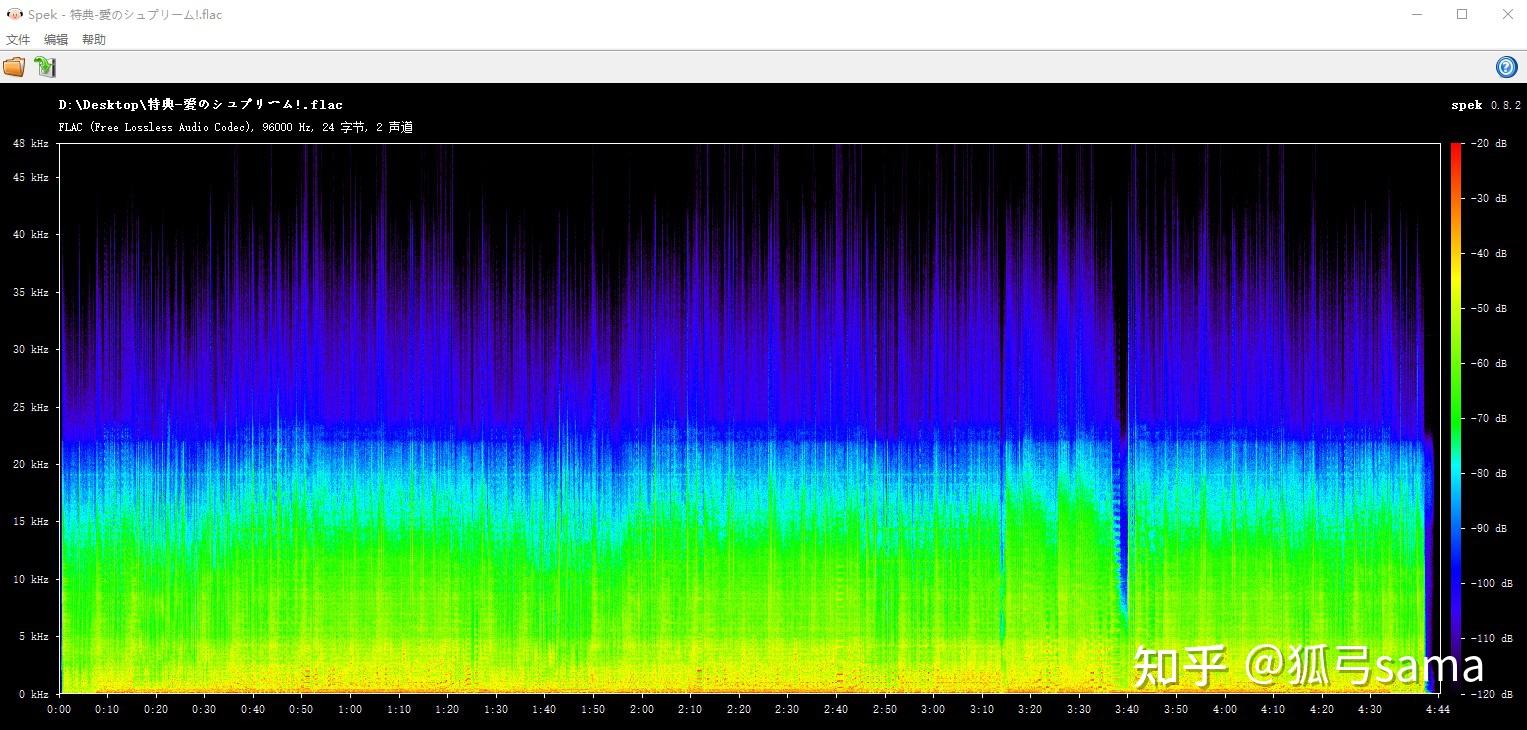This screenshot has width=1527, height=730.
Task: Click the file path D:\Desktop text
Action: (x=201, y=104)
